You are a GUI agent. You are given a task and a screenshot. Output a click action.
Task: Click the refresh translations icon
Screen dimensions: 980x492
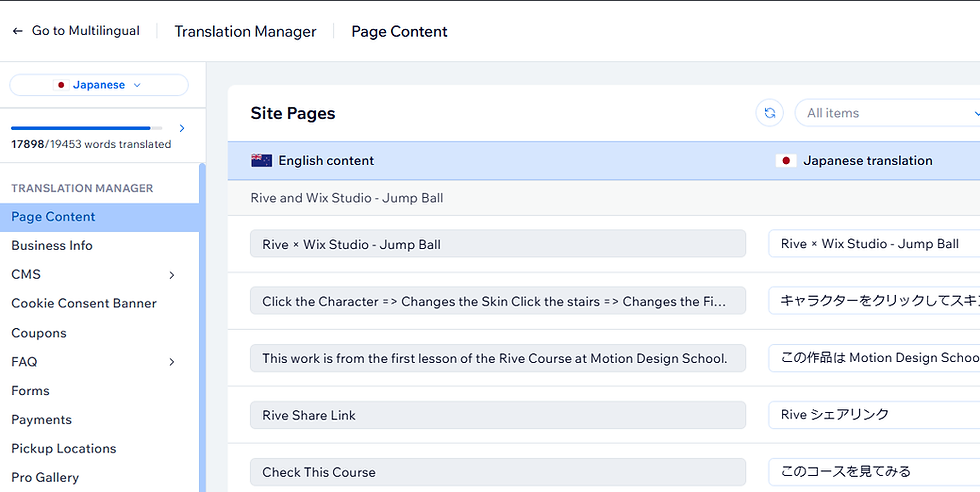click(x=769, y=113)
